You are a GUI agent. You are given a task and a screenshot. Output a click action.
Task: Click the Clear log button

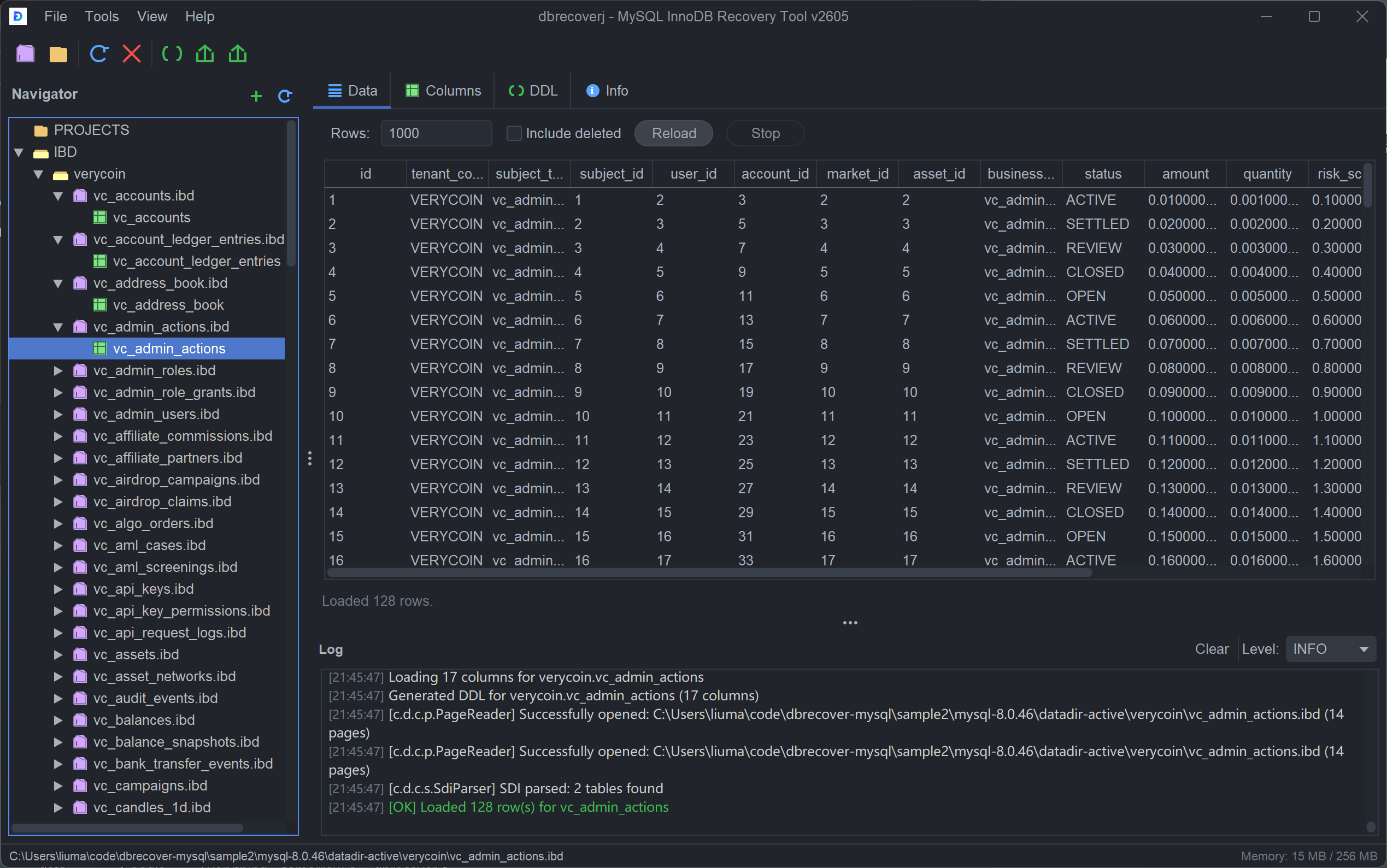click(1211, 649)
